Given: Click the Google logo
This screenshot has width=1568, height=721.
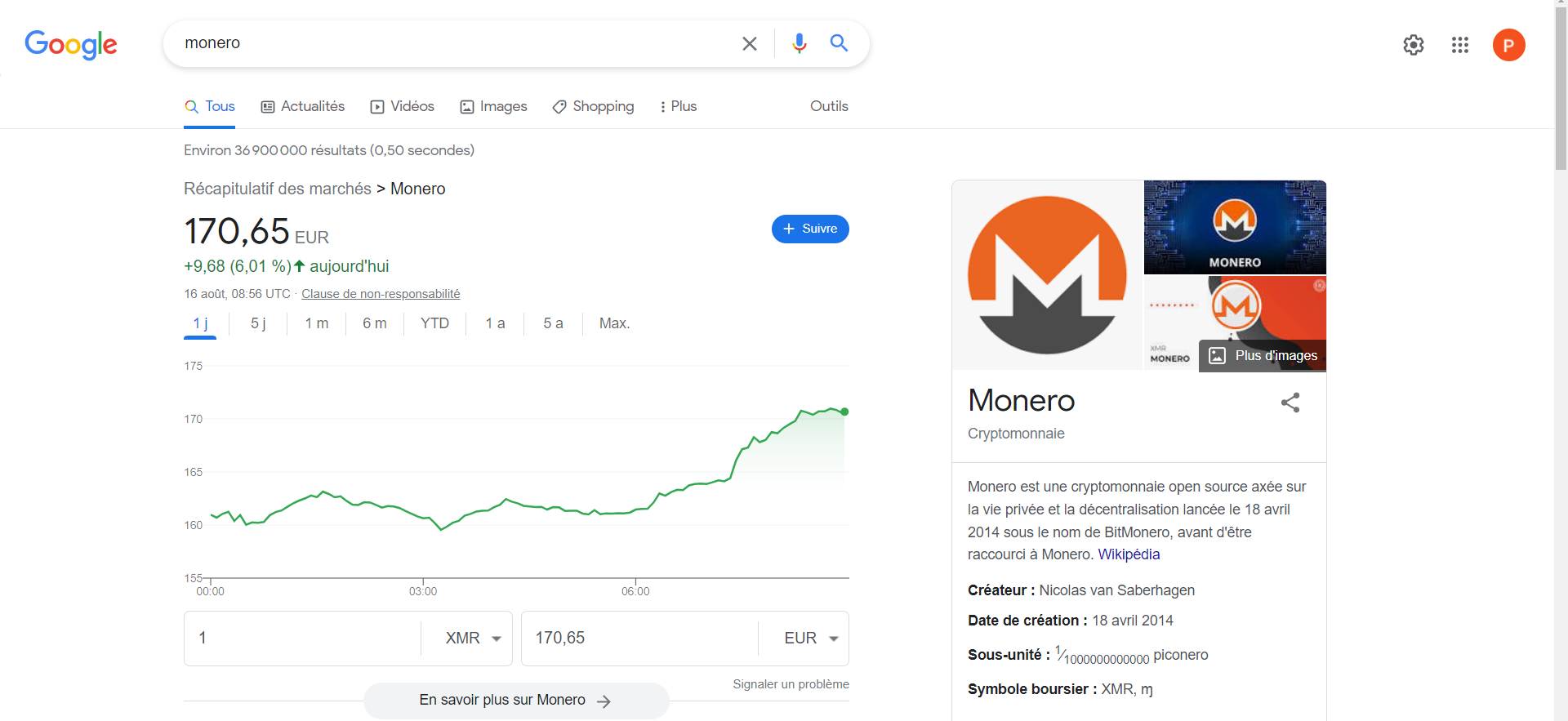Looking at the screenshot, I should click(71, 45).
